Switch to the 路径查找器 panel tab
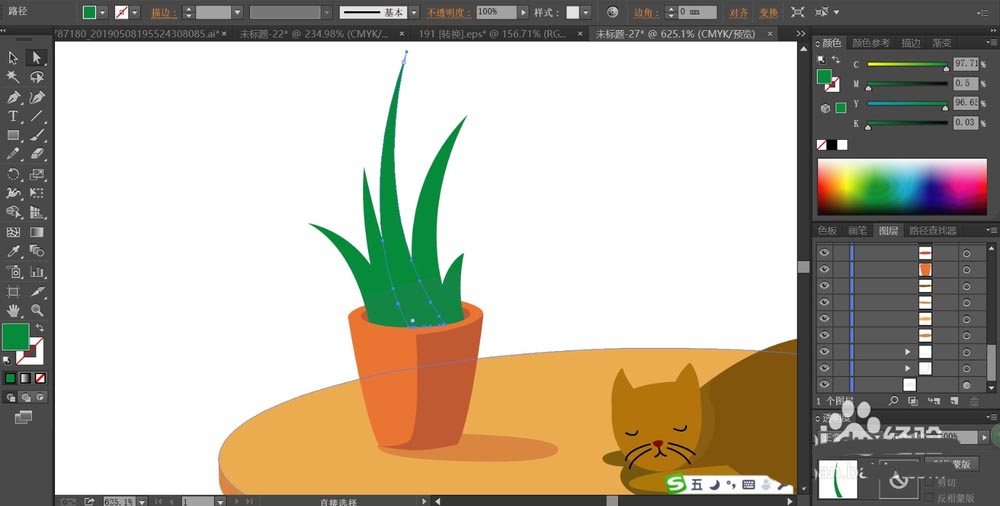Screen dimensions: 1000x506 [932, 231]
